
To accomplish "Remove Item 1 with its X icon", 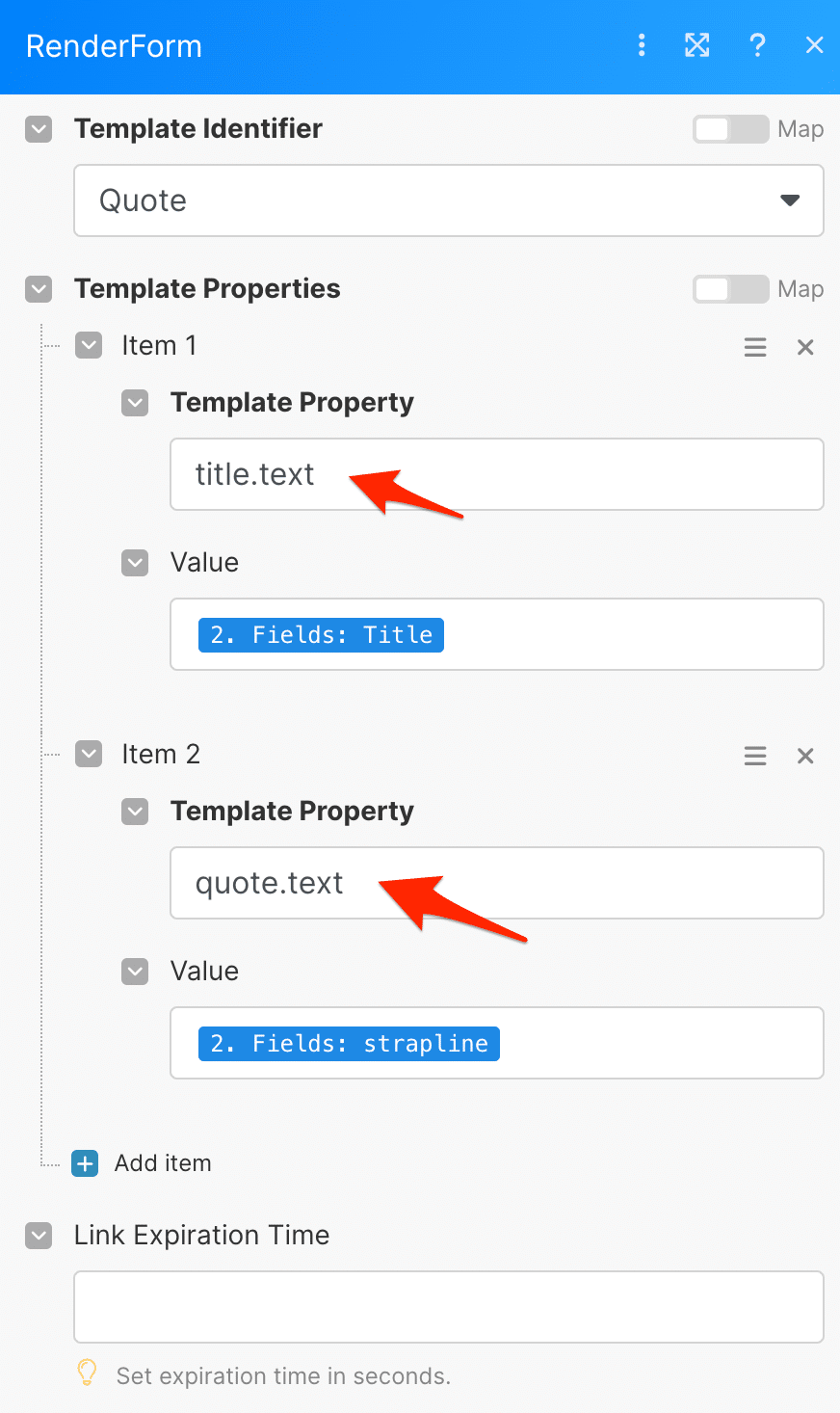I will pos(805,347).
